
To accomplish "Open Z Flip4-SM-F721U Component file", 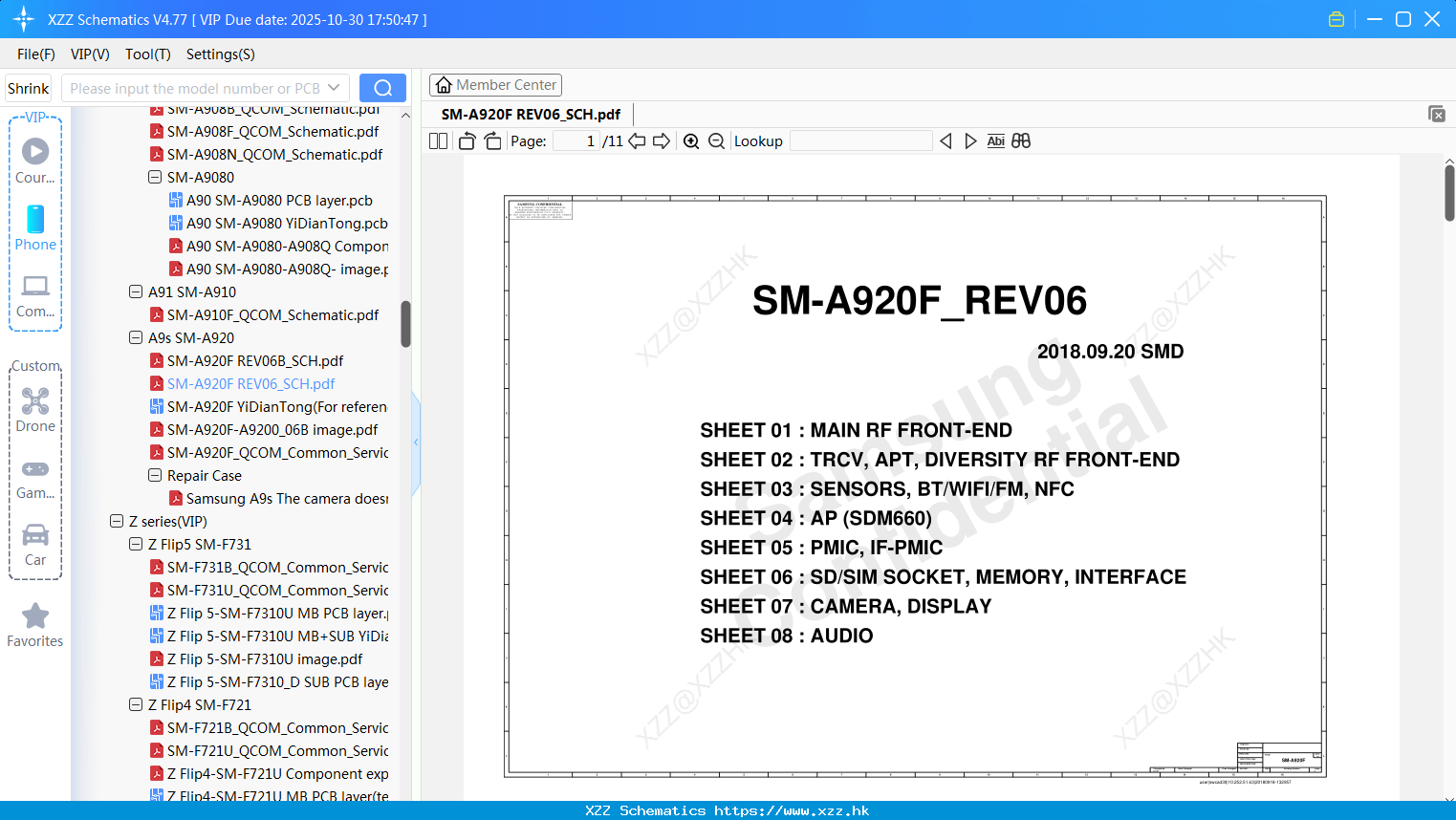I will (277, 773).
